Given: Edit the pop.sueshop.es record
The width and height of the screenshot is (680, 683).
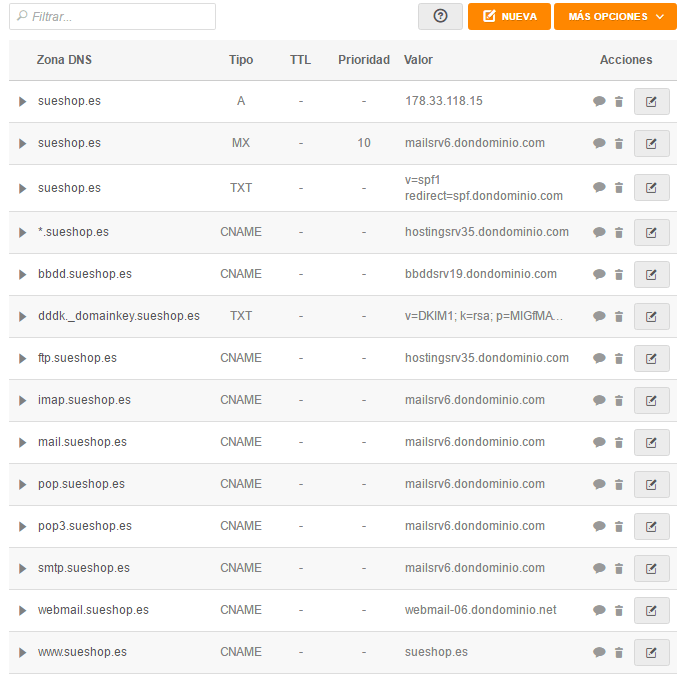Looking at the screenshot, I should coord(651,485).
